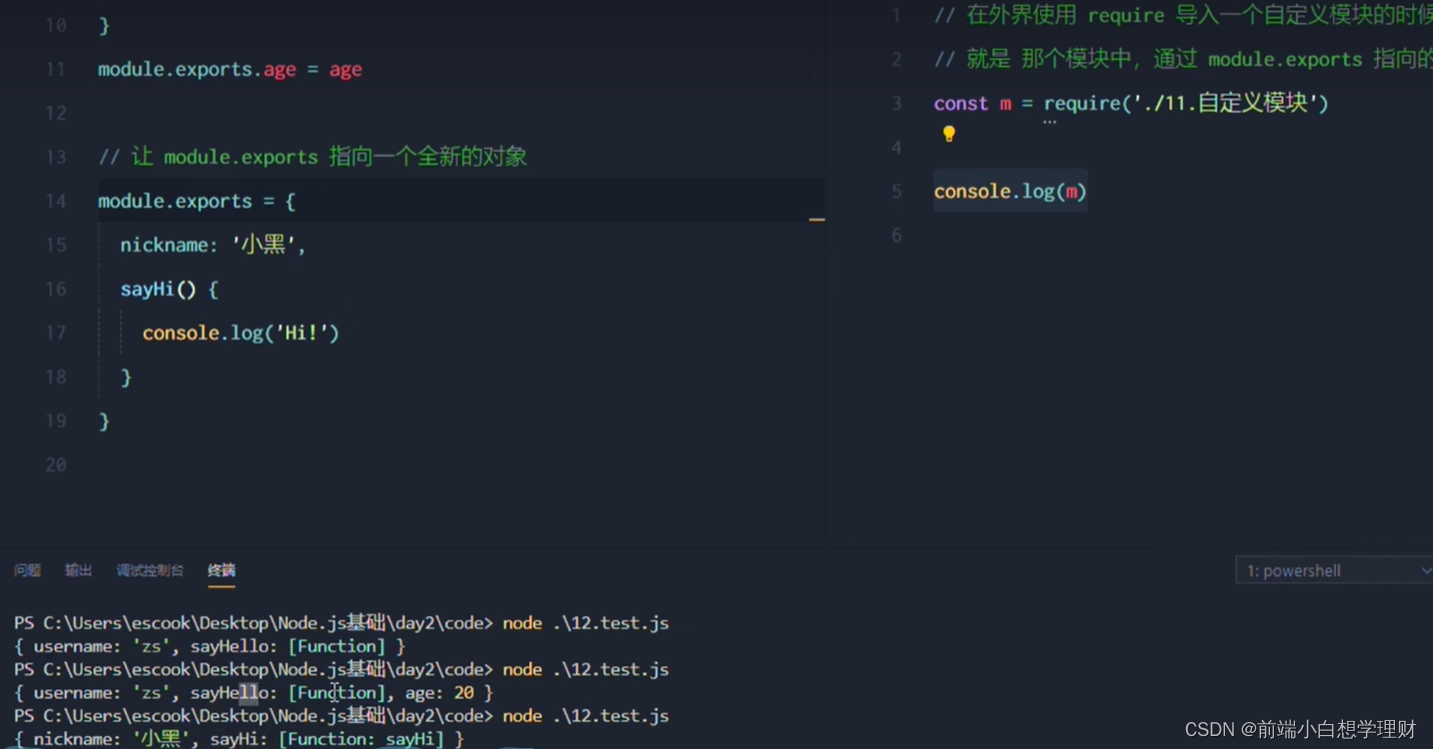The image size is (1433, 749).
Task: Open the 调试控制台 panel tab
Action: [x=150, y=570]
